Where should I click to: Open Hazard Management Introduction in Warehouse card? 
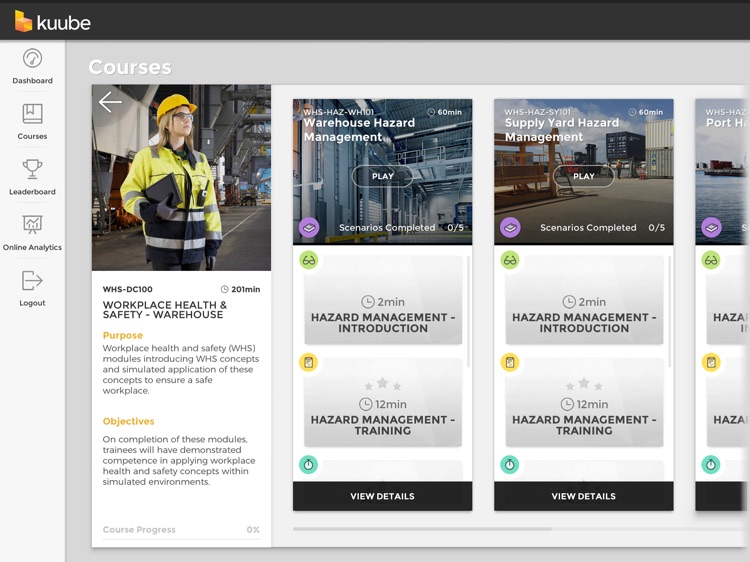click(x=383, y=300)
